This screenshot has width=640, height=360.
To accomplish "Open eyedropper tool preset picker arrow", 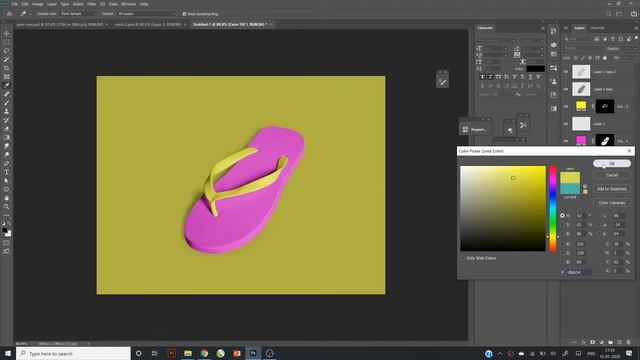I will tap(30, 14).
